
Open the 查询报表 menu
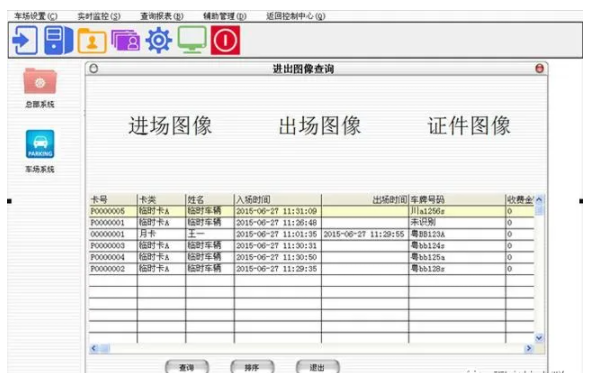162,16
